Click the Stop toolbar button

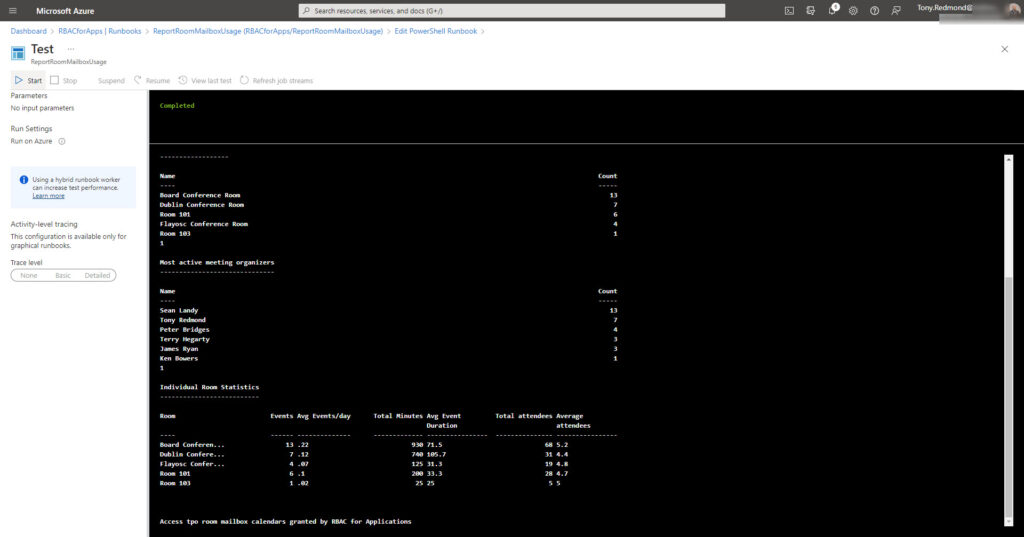coord(64,80)
